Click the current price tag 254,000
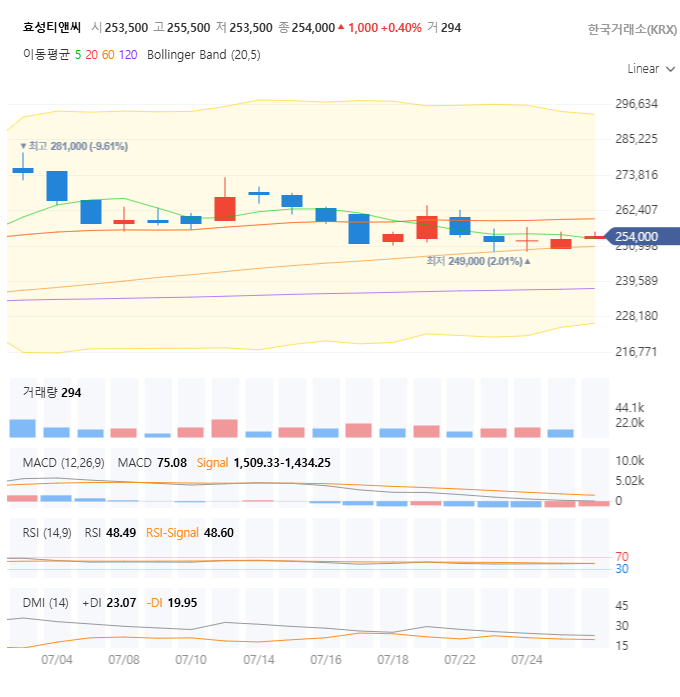Screen dimensions: 680x697 pyautogui.click(x=642, y=236)
